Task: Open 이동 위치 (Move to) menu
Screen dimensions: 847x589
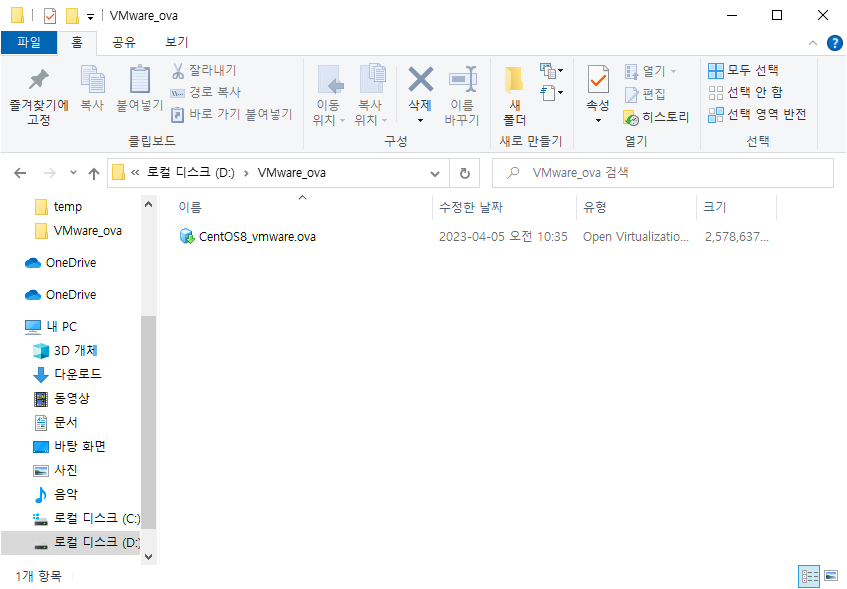Action: pos(328,96)
